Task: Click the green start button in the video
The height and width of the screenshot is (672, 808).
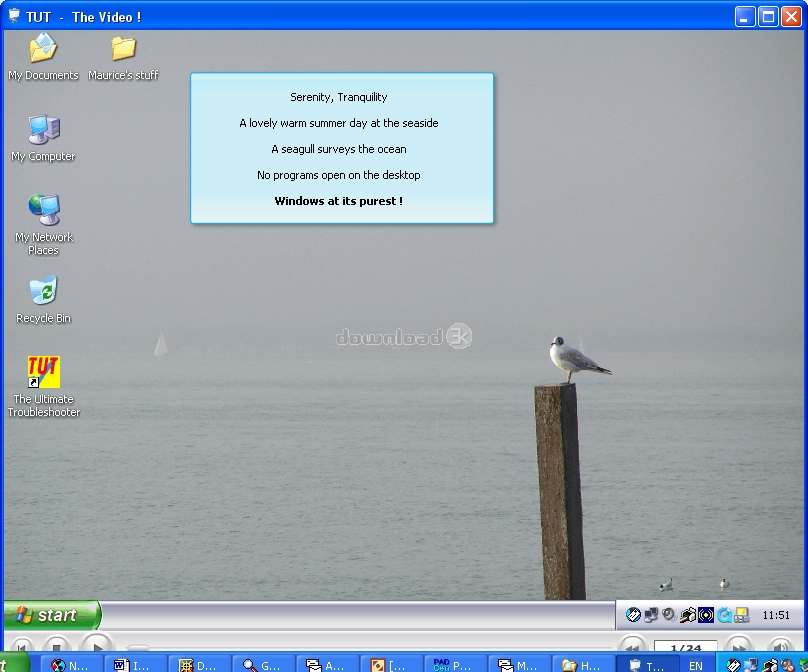Action: [x=52, y=615]
